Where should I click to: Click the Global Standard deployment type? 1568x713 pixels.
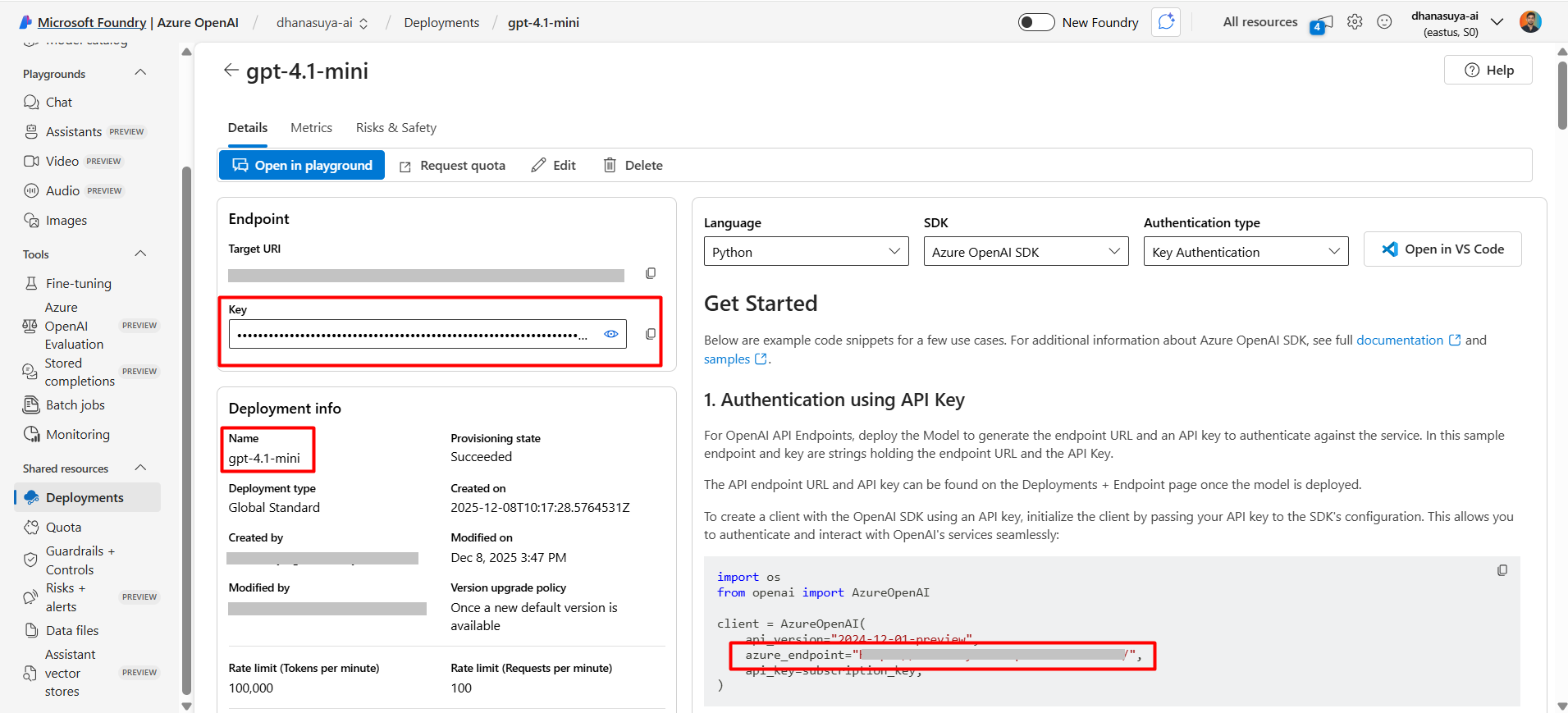click(274, 507)
